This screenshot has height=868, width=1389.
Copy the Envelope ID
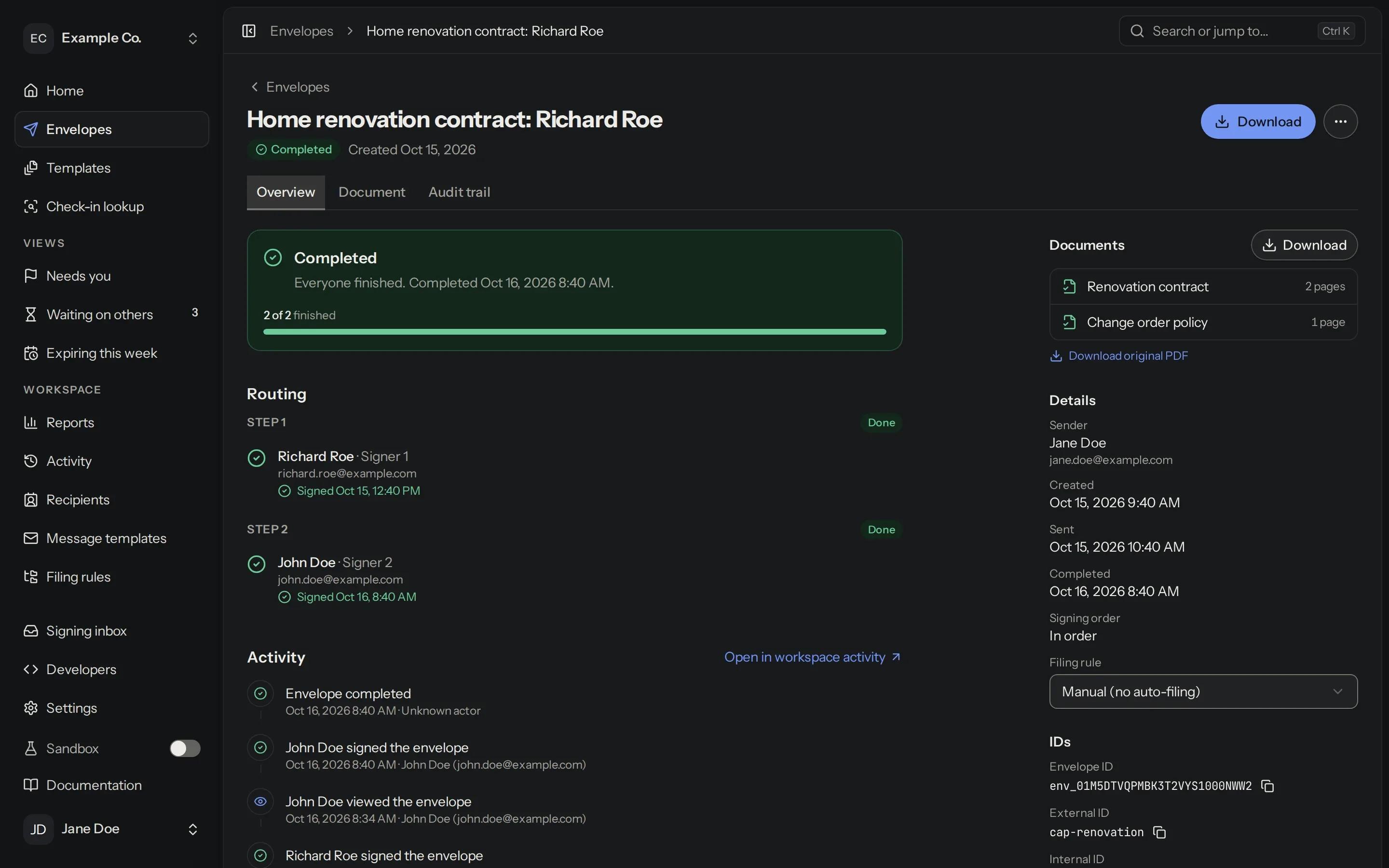click(x=1267, y=786)
